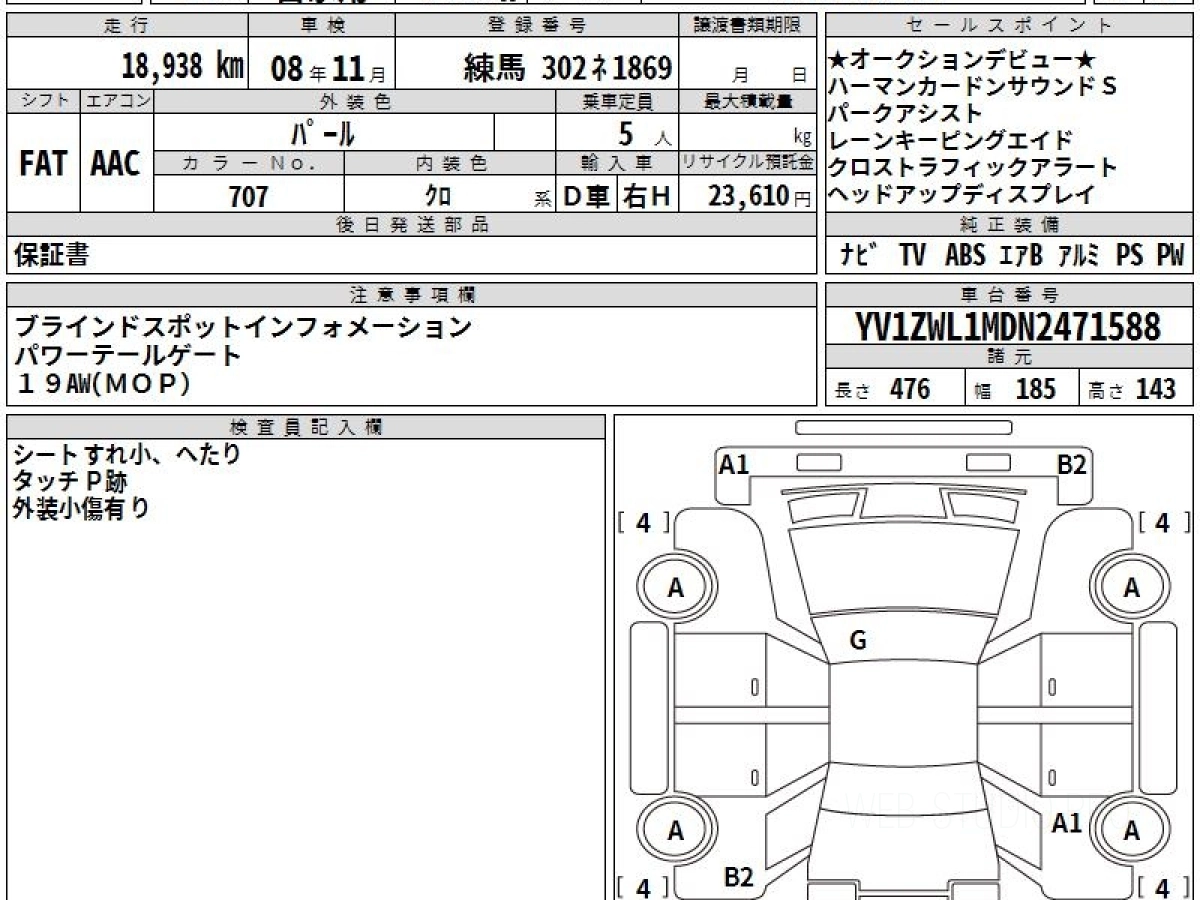Click the TV equipment item

click(912, 256)
